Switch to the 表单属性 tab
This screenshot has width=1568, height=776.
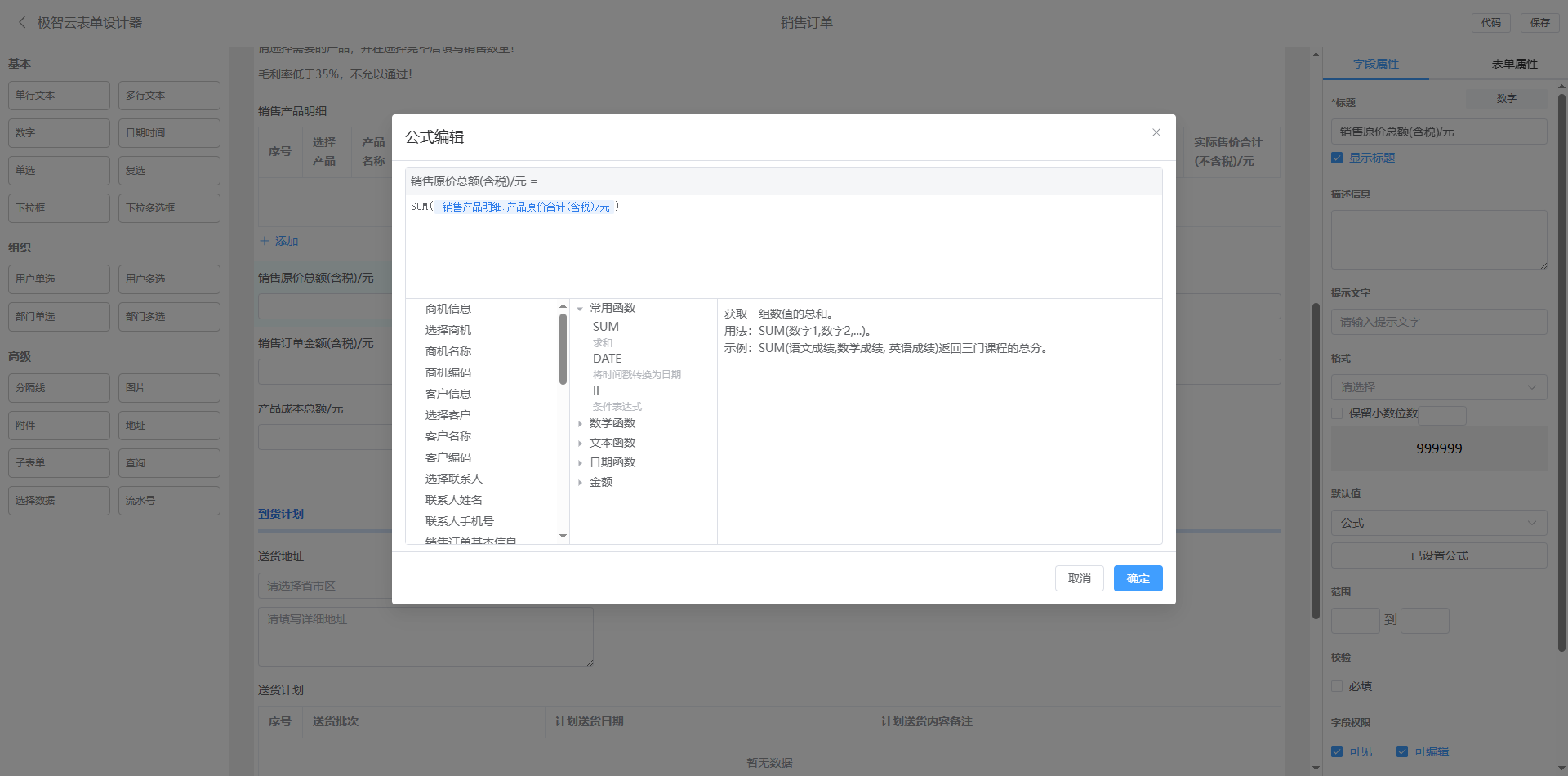click(1514, 64)
